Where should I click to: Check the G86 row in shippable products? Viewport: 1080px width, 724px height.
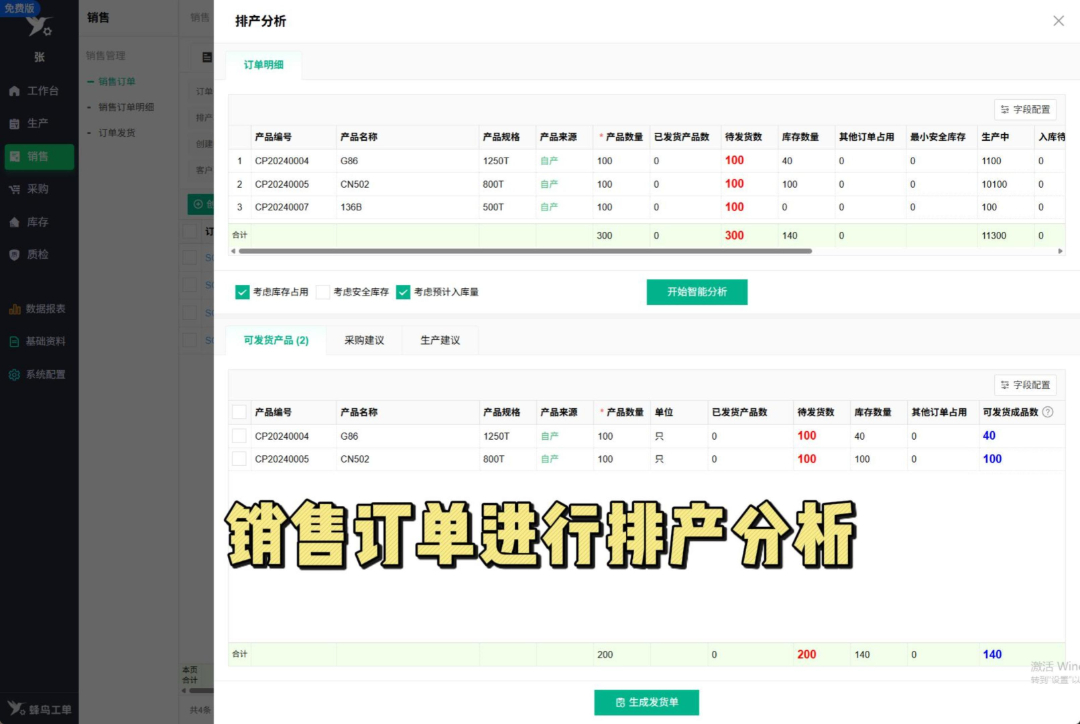coord(239,436)
